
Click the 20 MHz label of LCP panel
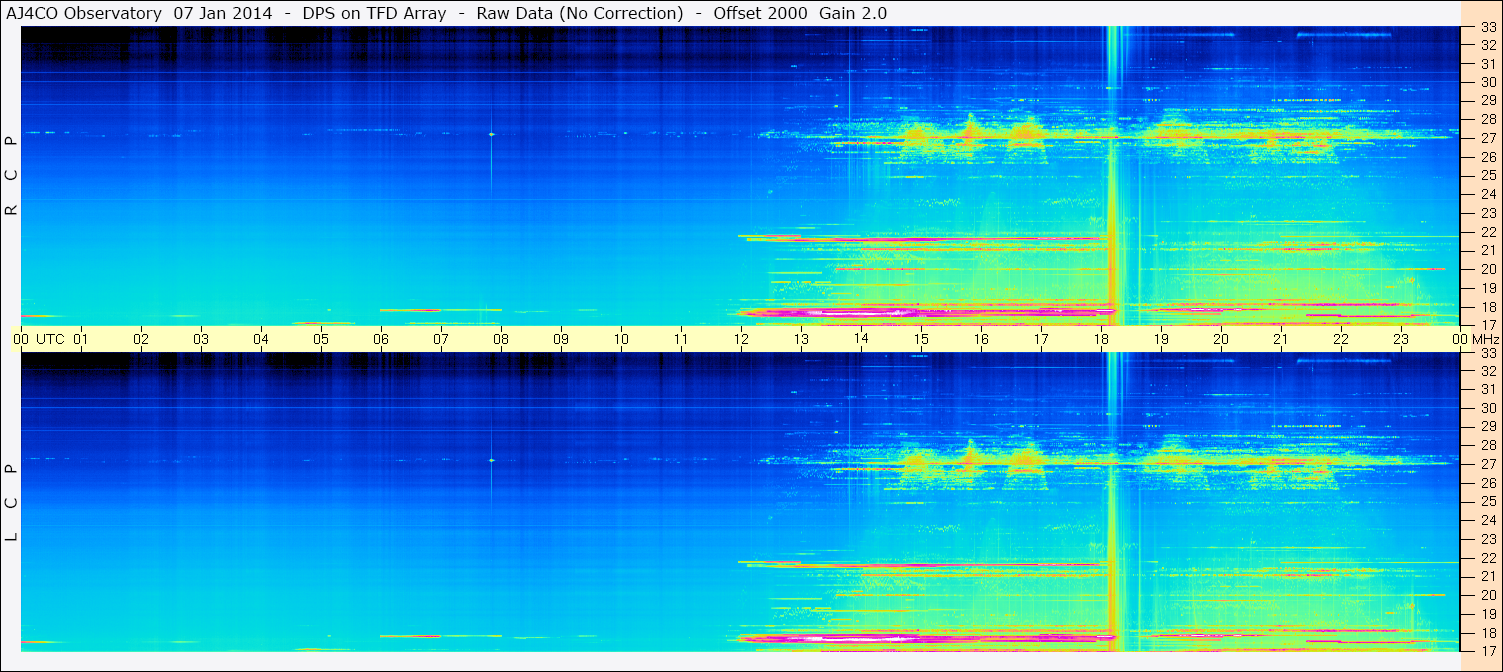coord(1487,594)
